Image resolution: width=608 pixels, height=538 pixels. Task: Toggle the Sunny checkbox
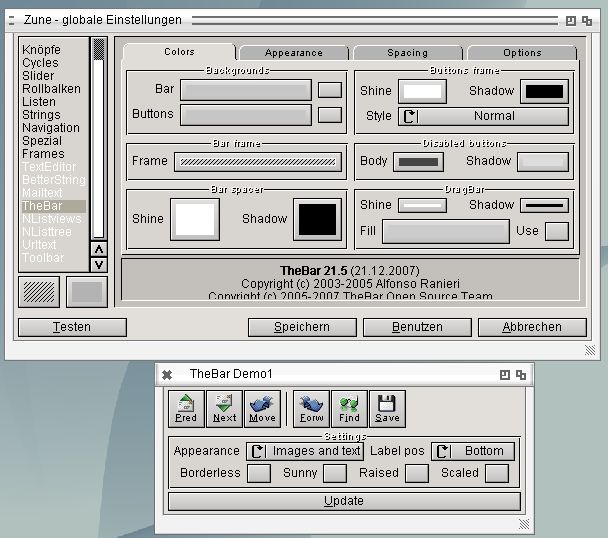click(x=334, y=473)
